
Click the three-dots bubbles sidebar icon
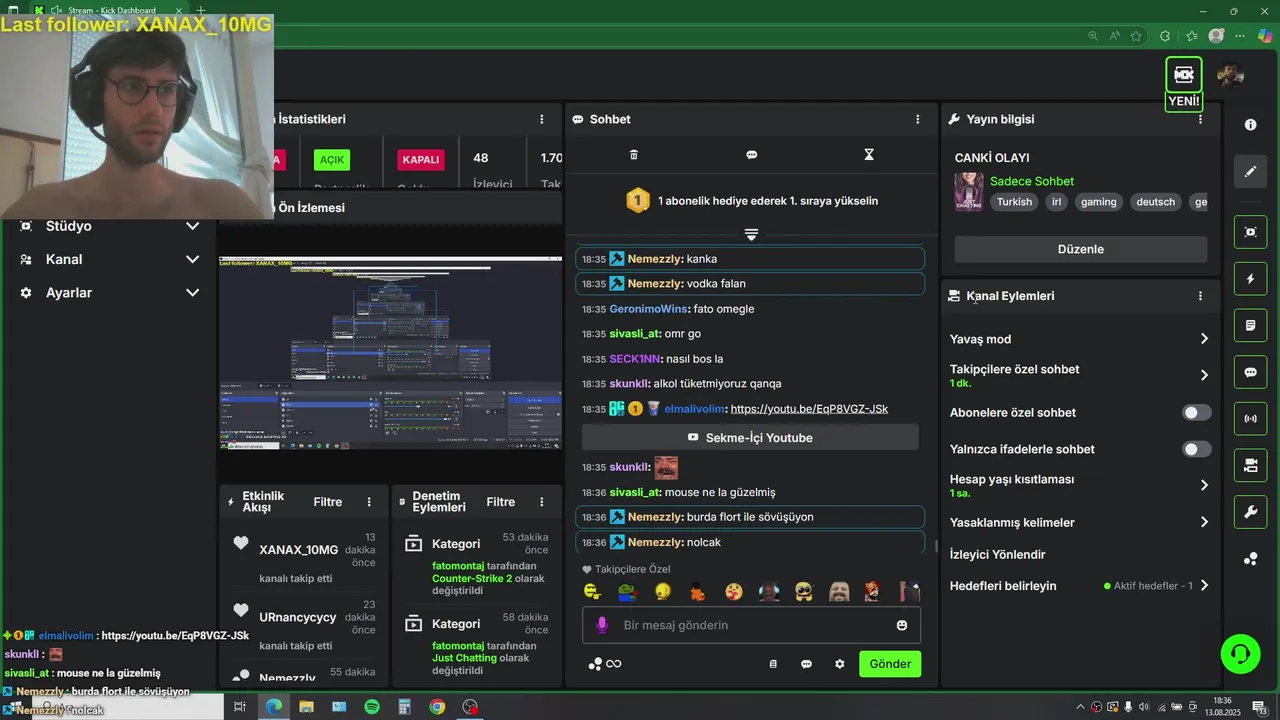click(x=1250, y=559)
